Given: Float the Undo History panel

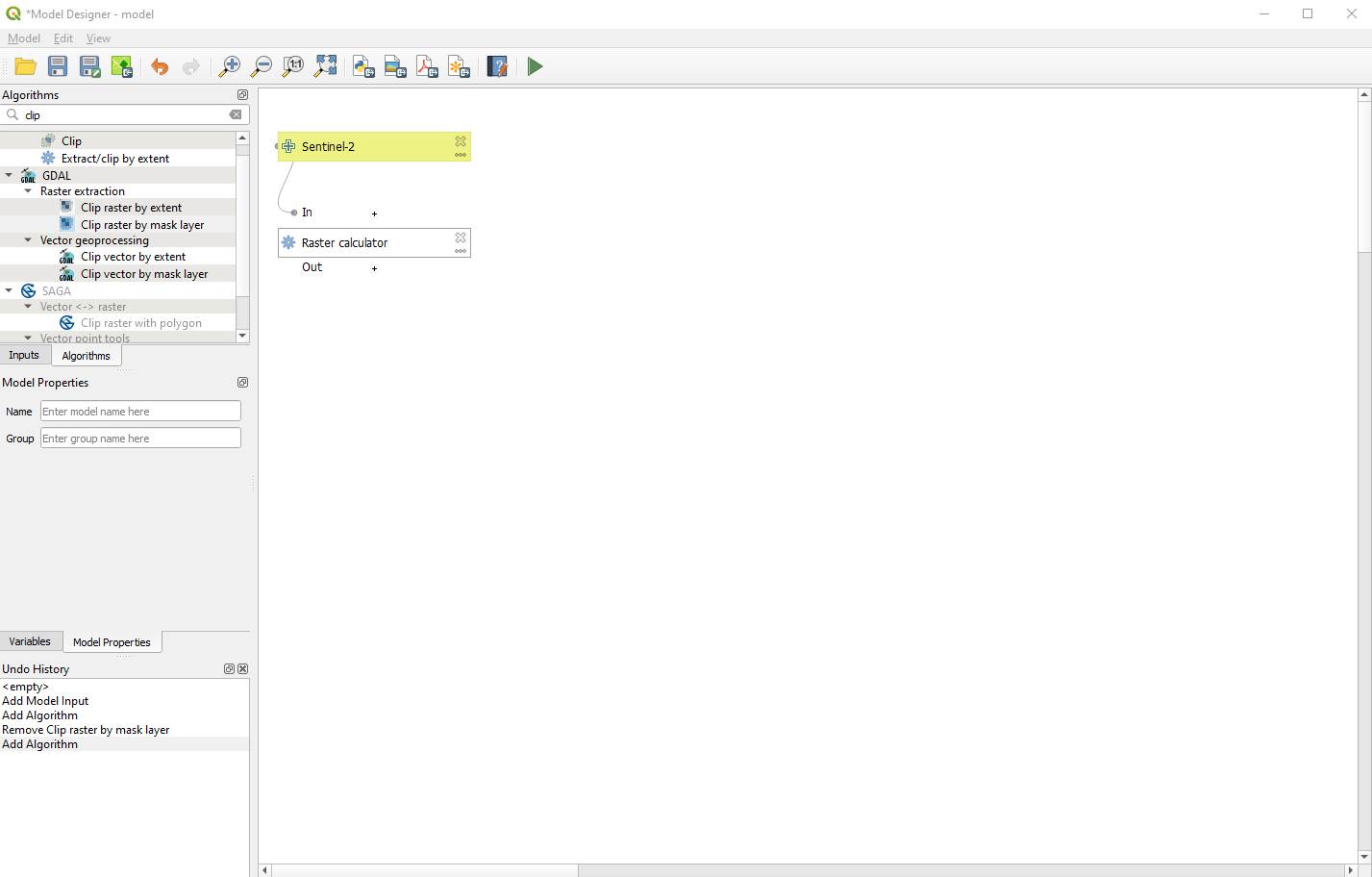Looking at the screenshot, I should pyautogui.click(x=229, y=668).
